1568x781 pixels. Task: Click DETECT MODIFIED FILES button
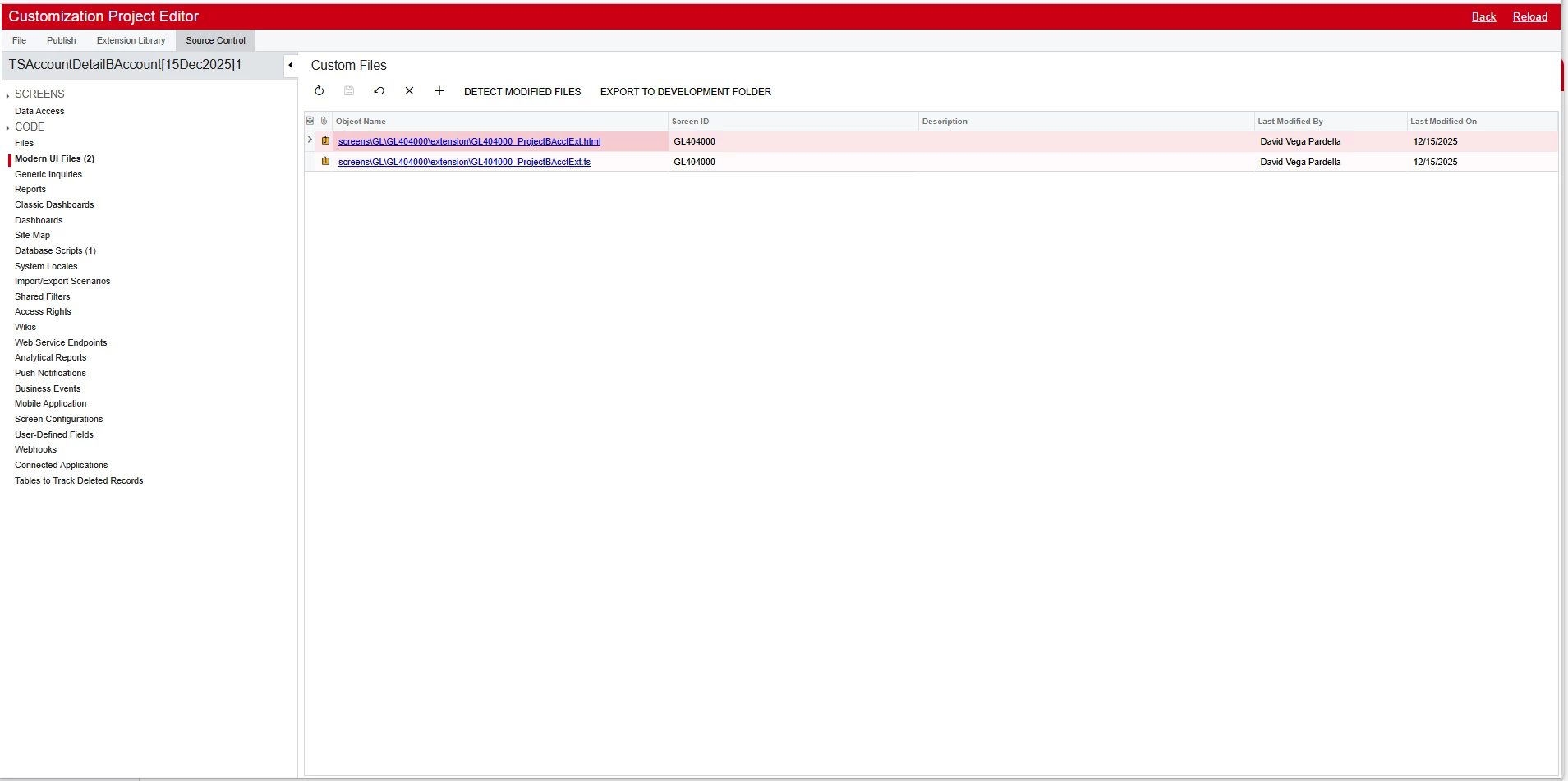click(522, 92)
